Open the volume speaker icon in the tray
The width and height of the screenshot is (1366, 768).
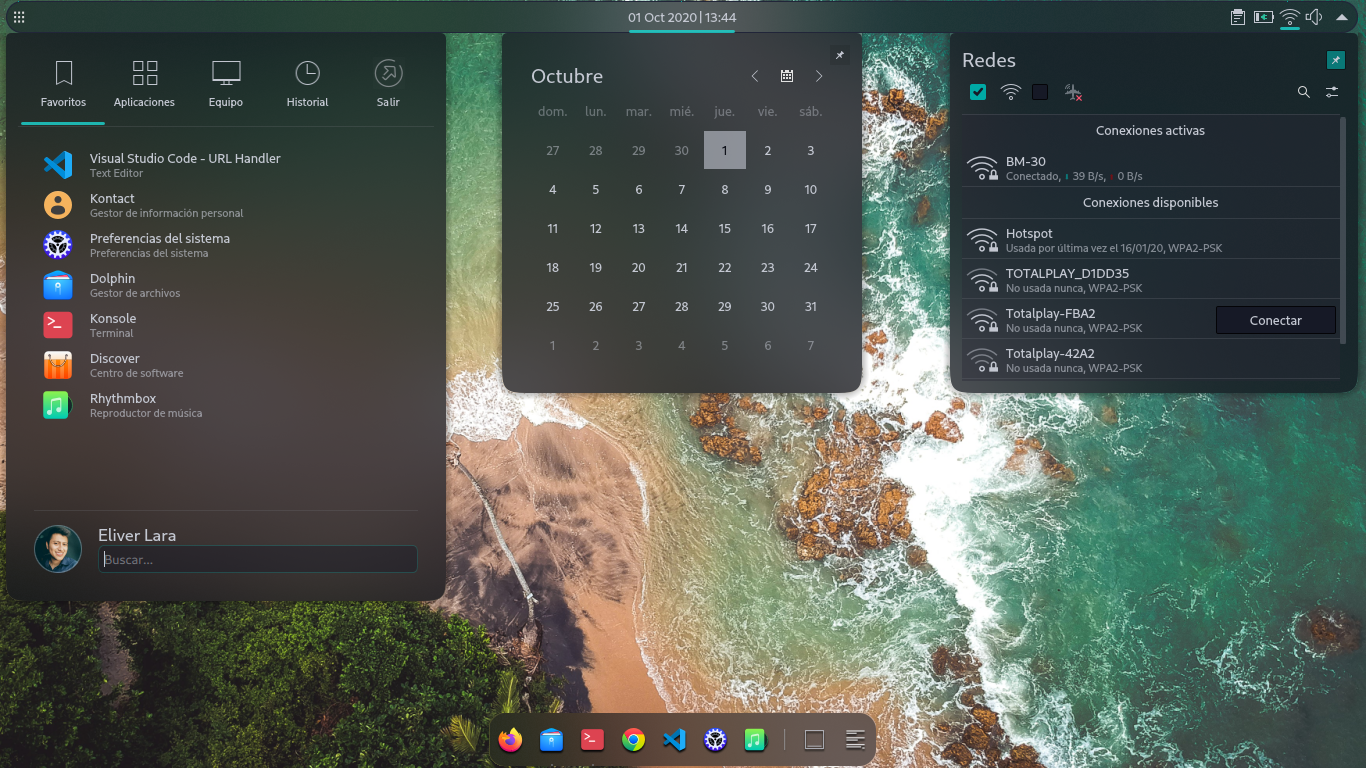point(1315,17)
